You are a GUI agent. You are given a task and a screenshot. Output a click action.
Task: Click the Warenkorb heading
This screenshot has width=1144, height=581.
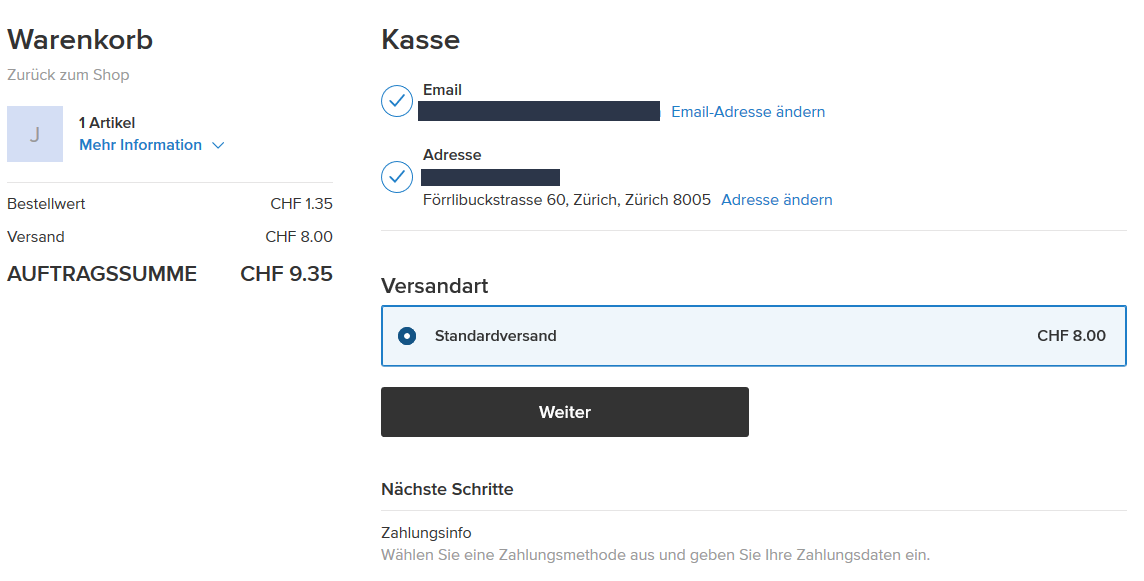(x=80, y=40)
